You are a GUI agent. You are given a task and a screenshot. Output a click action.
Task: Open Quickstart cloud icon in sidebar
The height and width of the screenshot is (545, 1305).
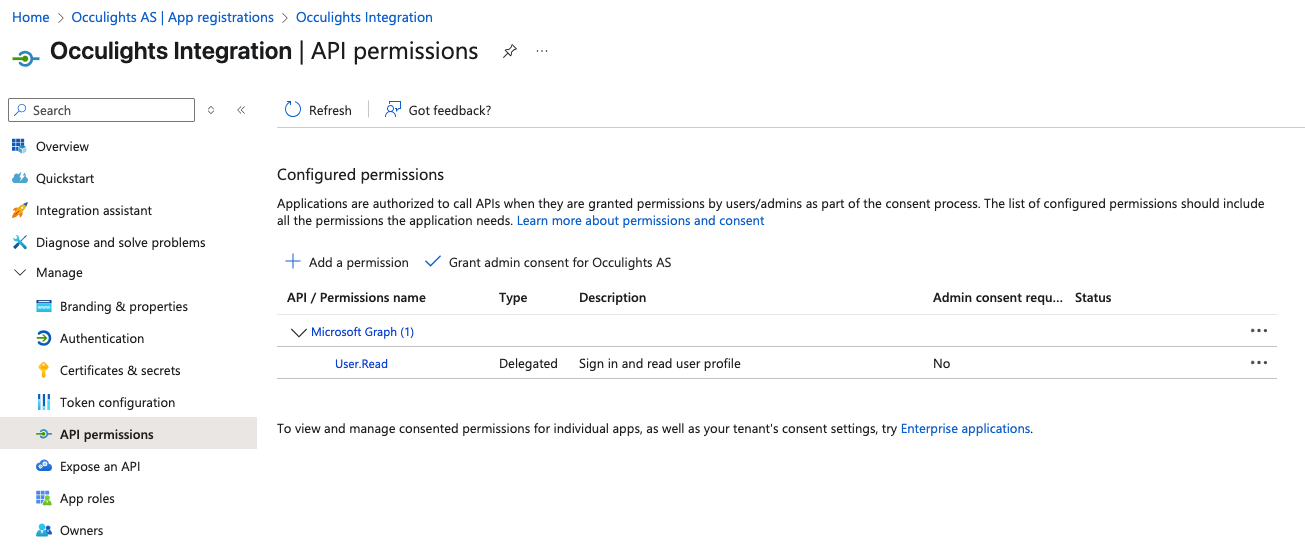pyautogui.click(x=19, y=178)
